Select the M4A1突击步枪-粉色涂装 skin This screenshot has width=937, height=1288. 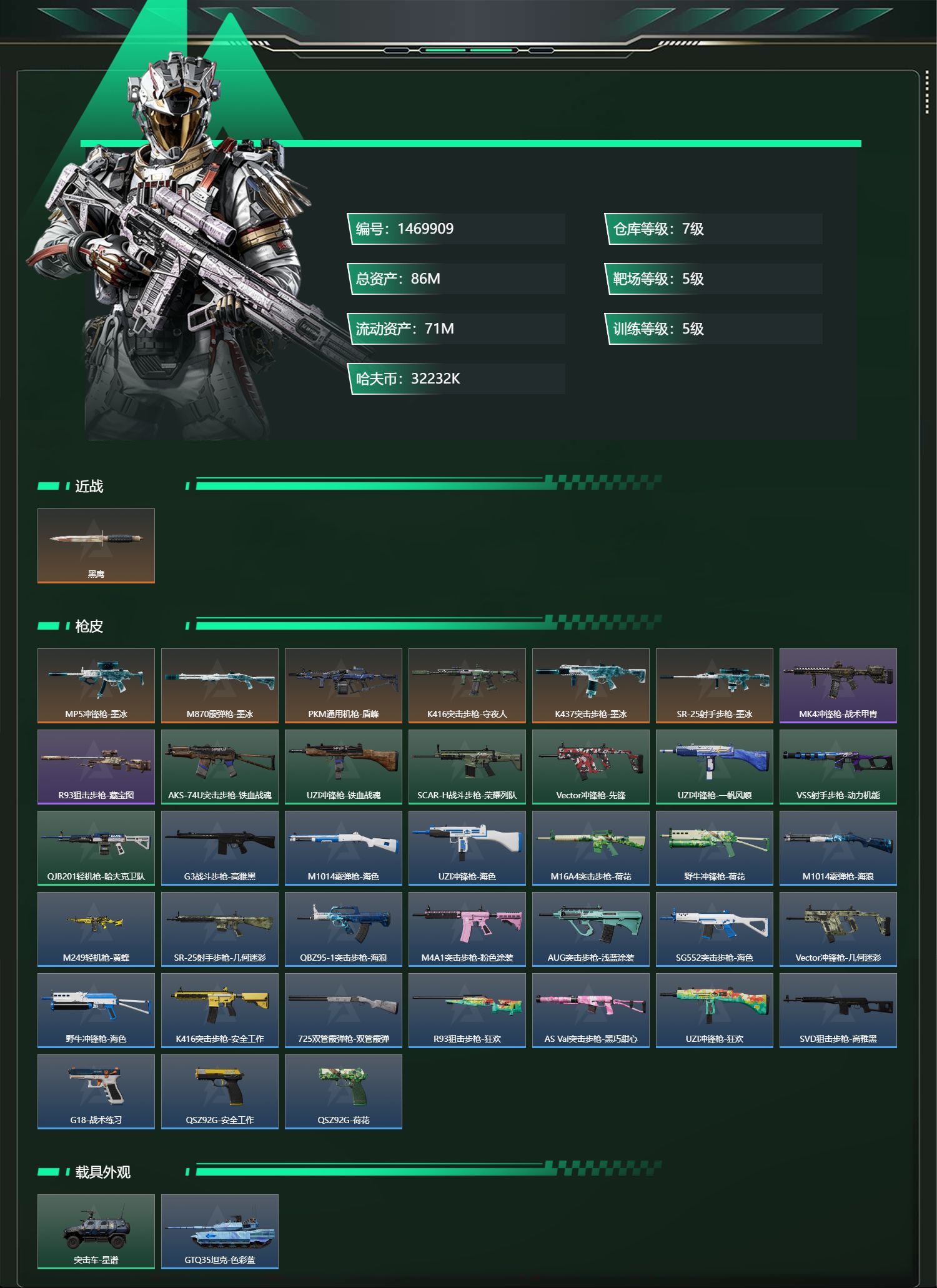[x=467, y=929]
